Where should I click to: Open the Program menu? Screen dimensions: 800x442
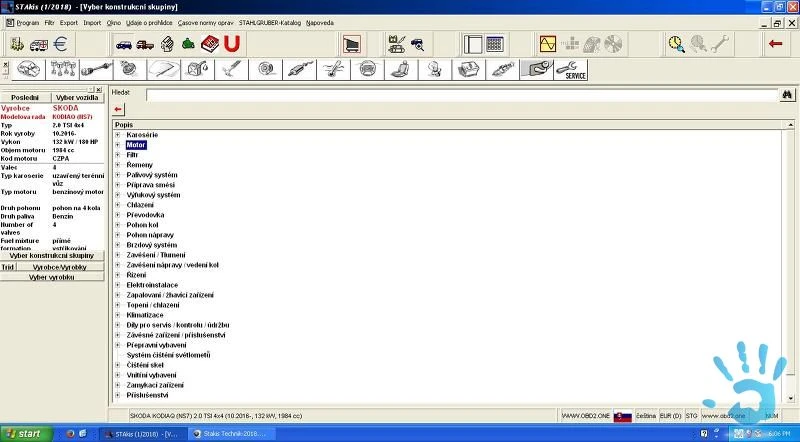pyautogui.click(x=27, y=21)
